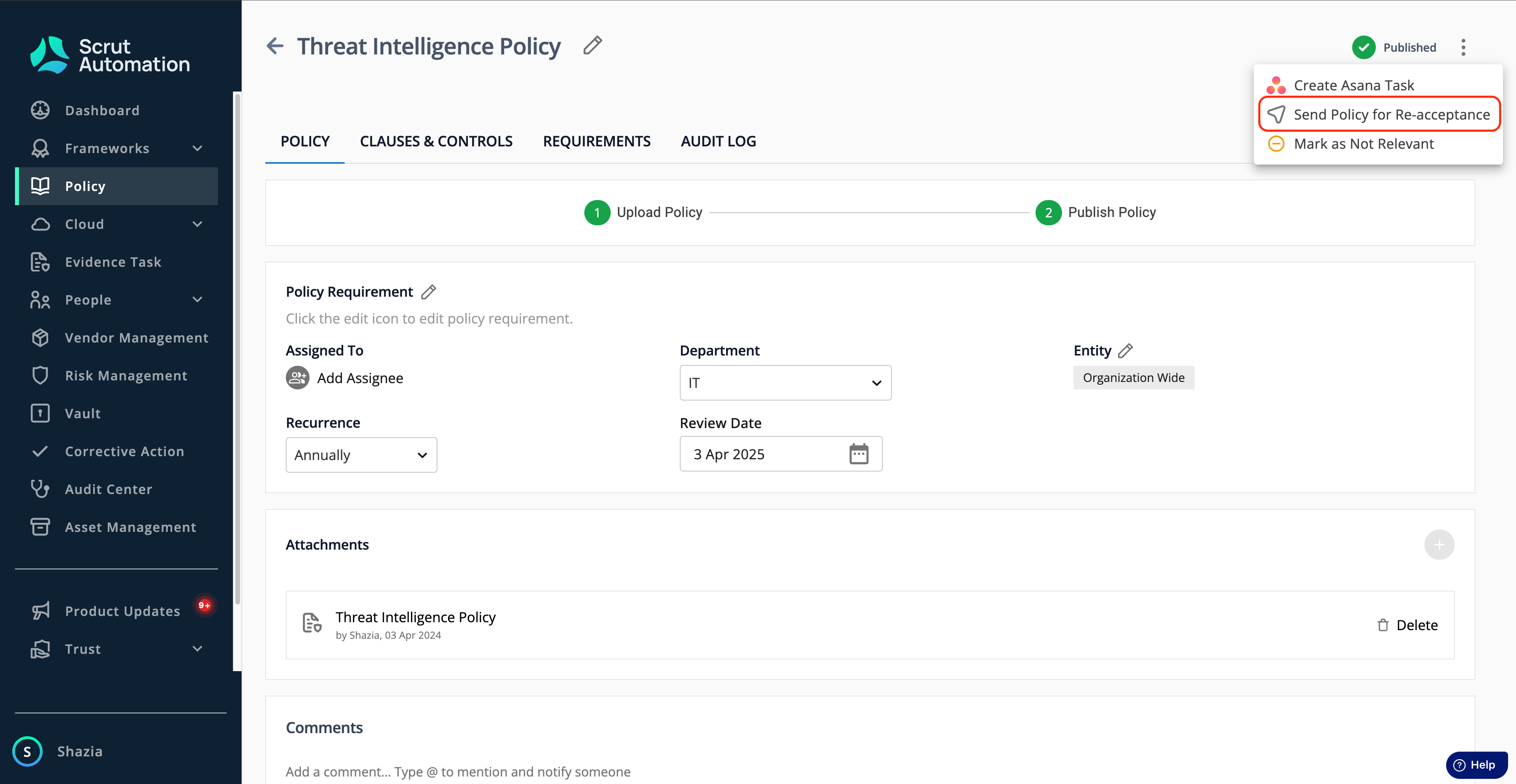Click the Review Date field 3 Apr 2025
The width and height of the screenshot is (1516, 784).
click(781, 454)
